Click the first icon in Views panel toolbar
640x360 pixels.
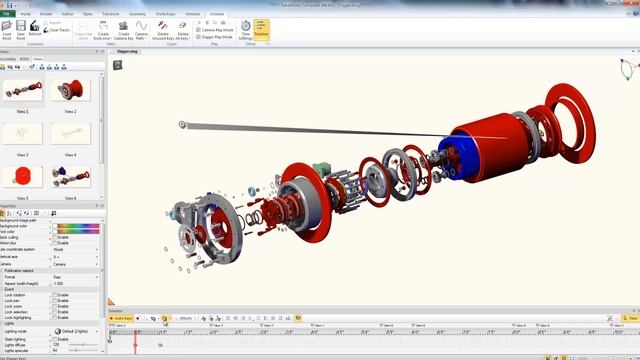tap(3, 67)
